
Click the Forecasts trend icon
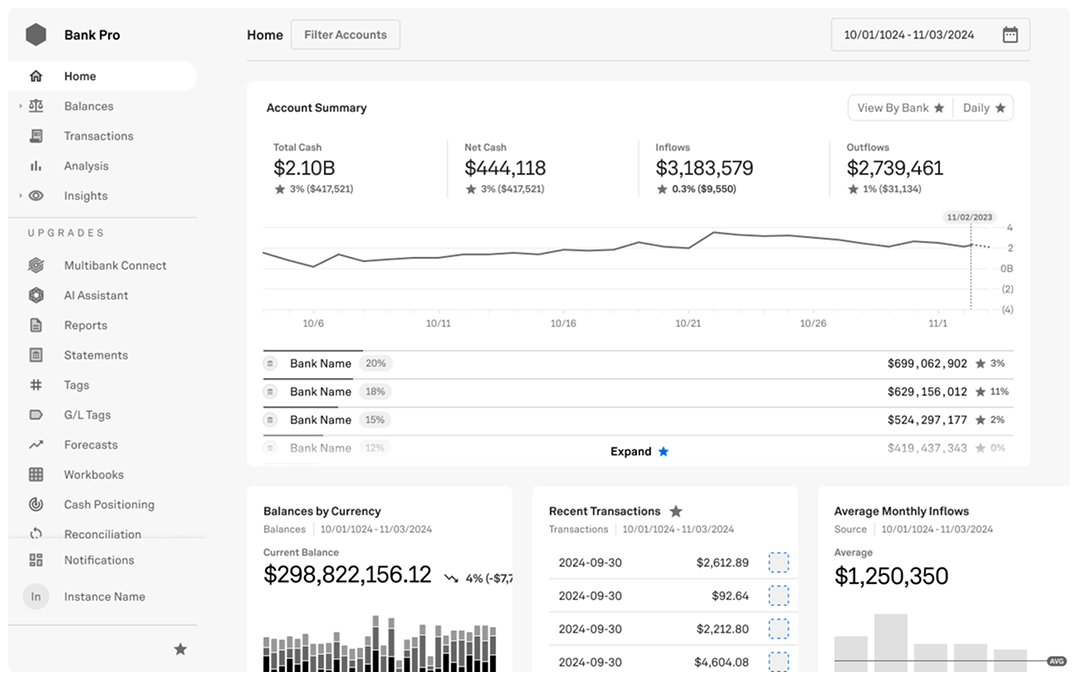point(36,445)
